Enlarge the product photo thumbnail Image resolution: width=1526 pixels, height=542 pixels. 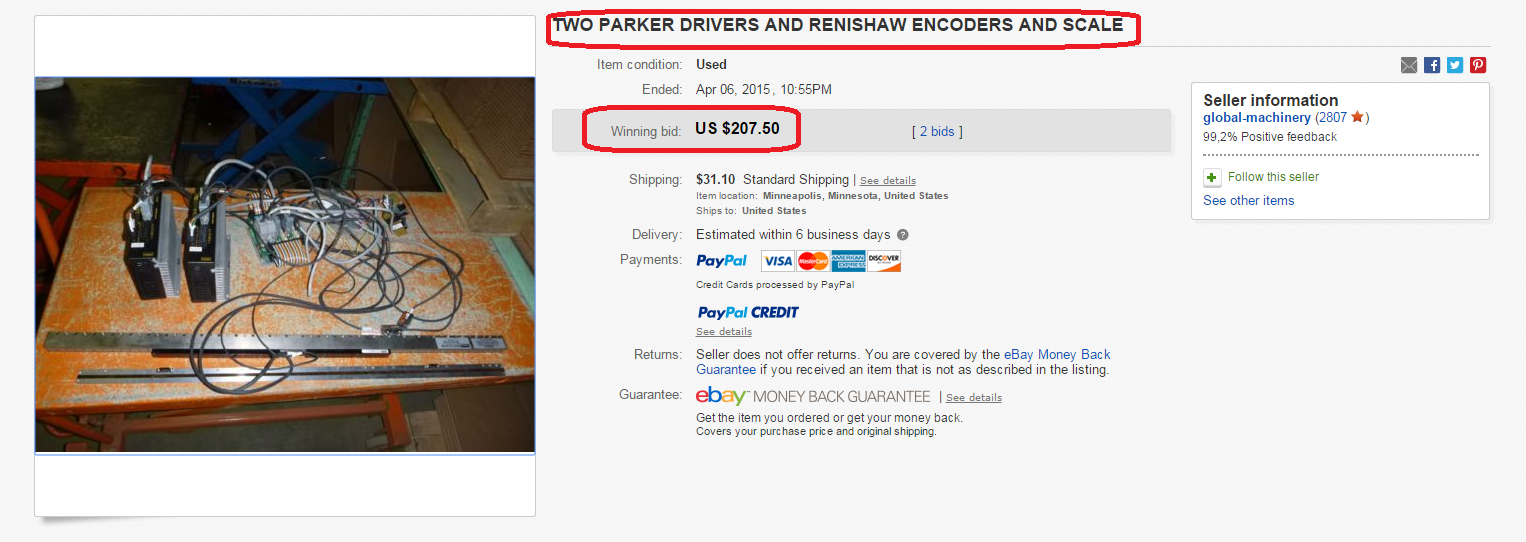coord(285,265)
